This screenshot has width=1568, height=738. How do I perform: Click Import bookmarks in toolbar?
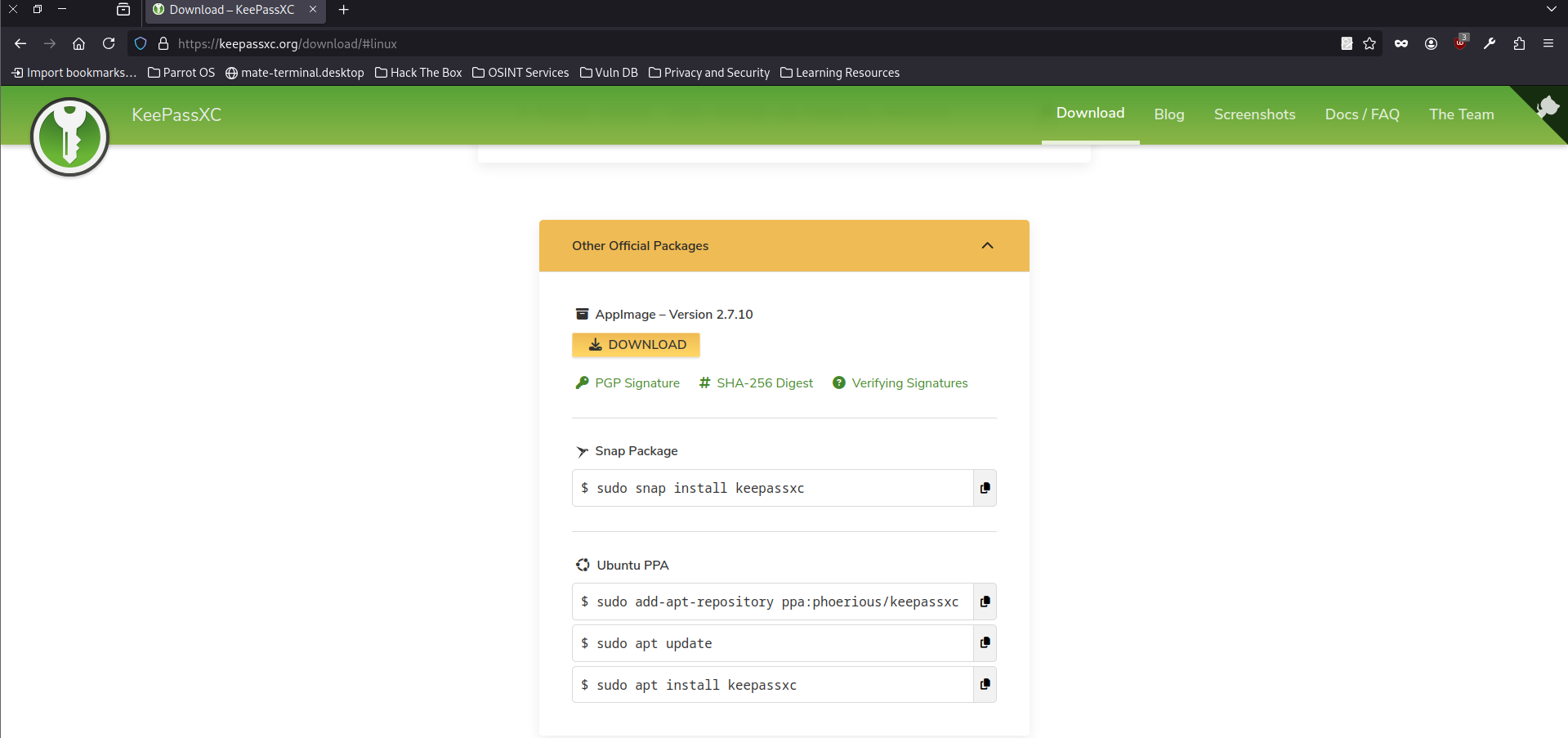pyautogui.click(x=74, y=73)
